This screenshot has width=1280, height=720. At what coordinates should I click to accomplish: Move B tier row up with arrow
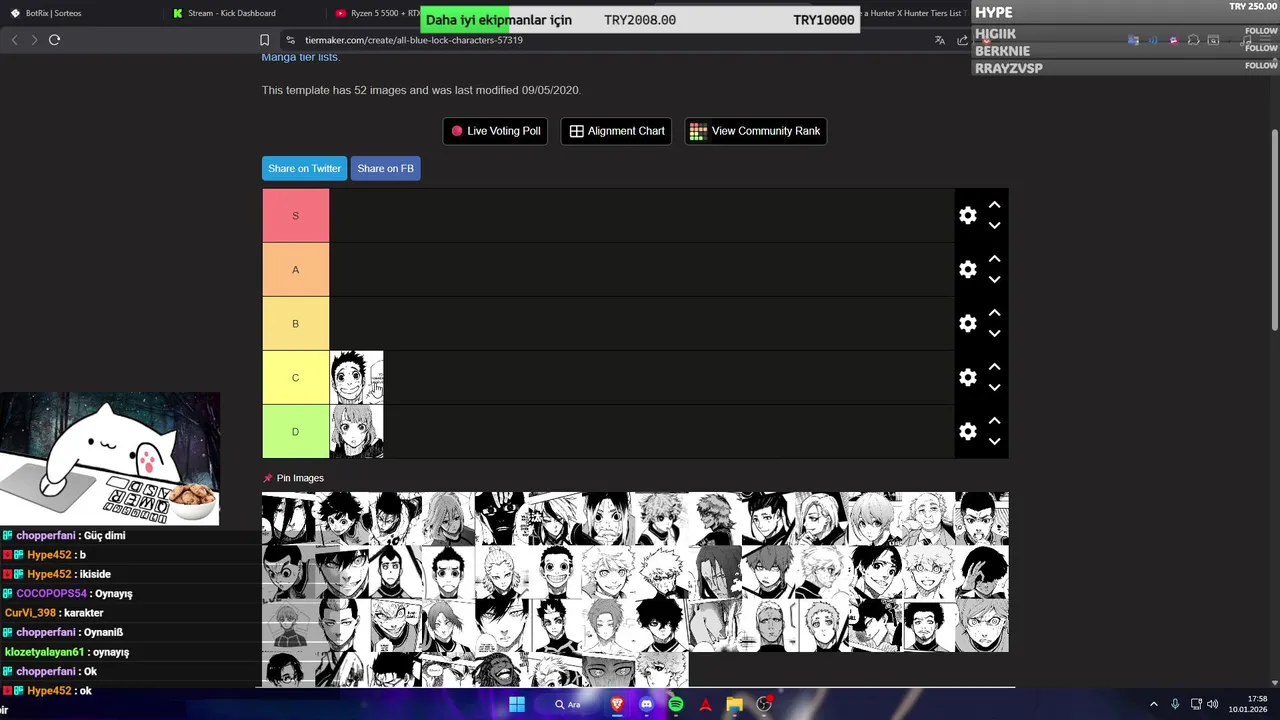coord(994,312)
